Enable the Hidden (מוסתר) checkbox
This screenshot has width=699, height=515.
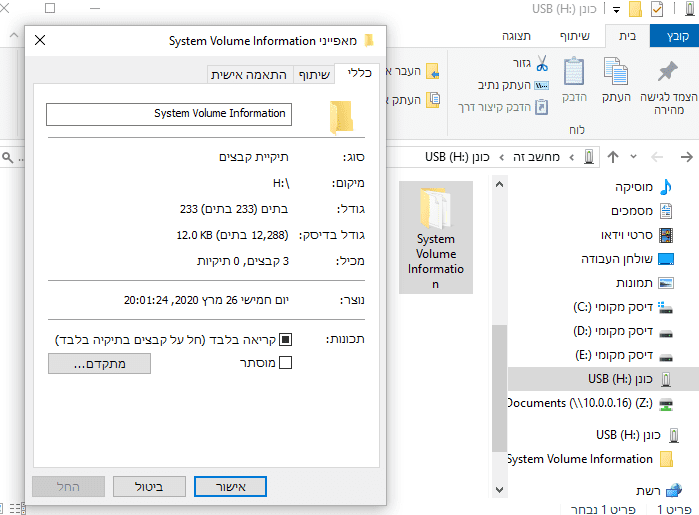pos(285,362)
